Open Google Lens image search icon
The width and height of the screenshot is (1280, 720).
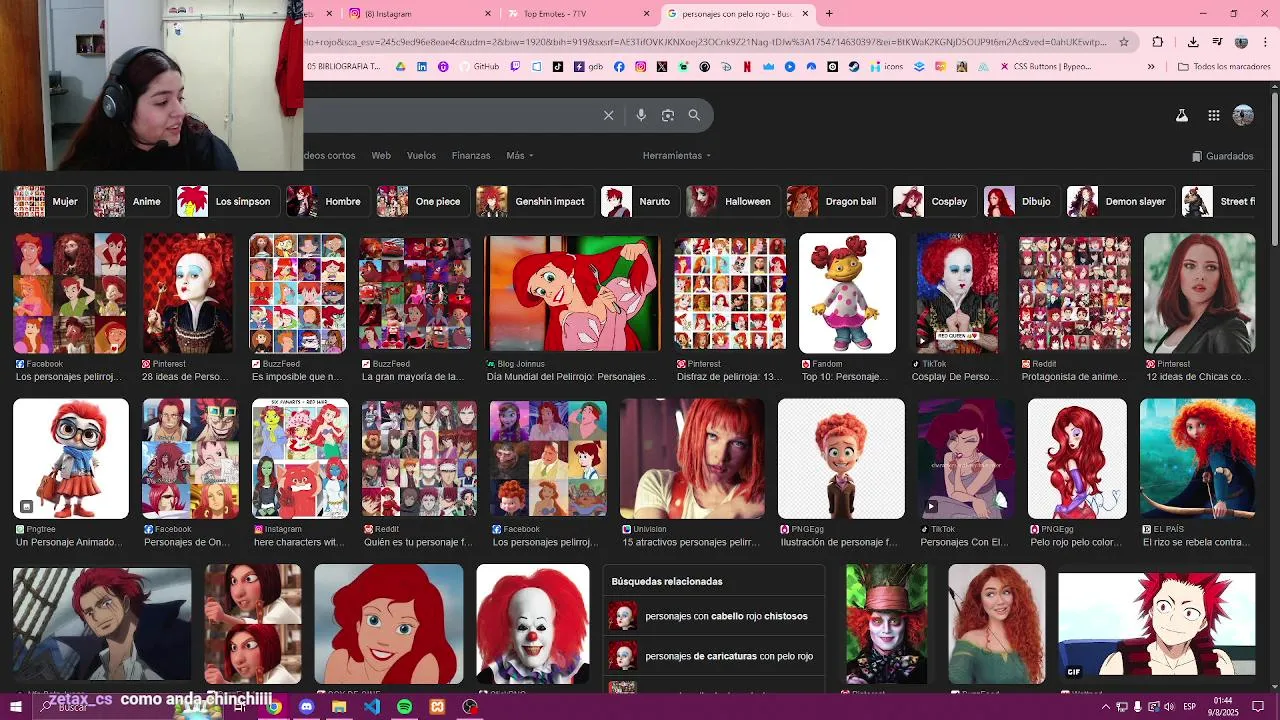pos(668,115)
